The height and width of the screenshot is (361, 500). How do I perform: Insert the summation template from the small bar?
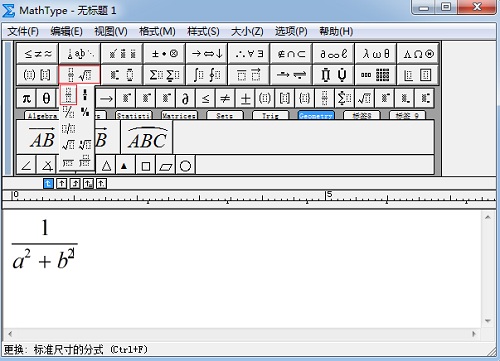tap(345, 98)
